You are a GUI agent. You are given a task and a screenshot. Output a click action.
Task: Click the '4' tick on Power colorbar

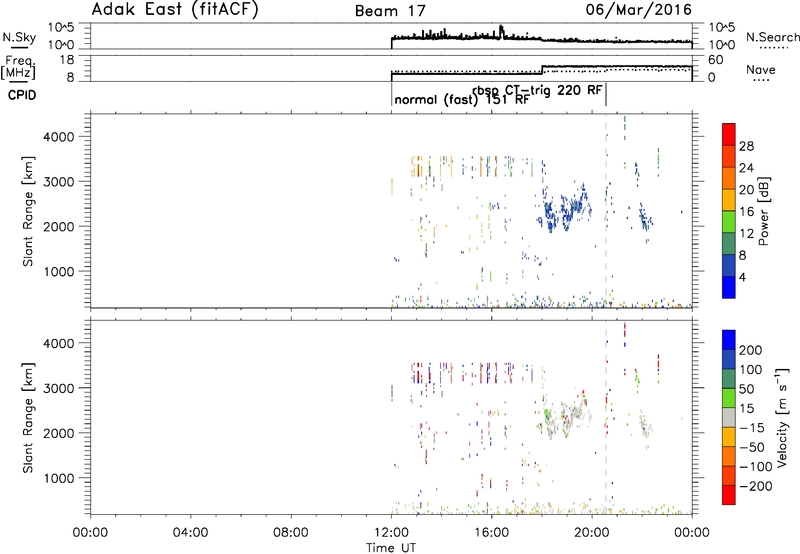coord(742,277)
